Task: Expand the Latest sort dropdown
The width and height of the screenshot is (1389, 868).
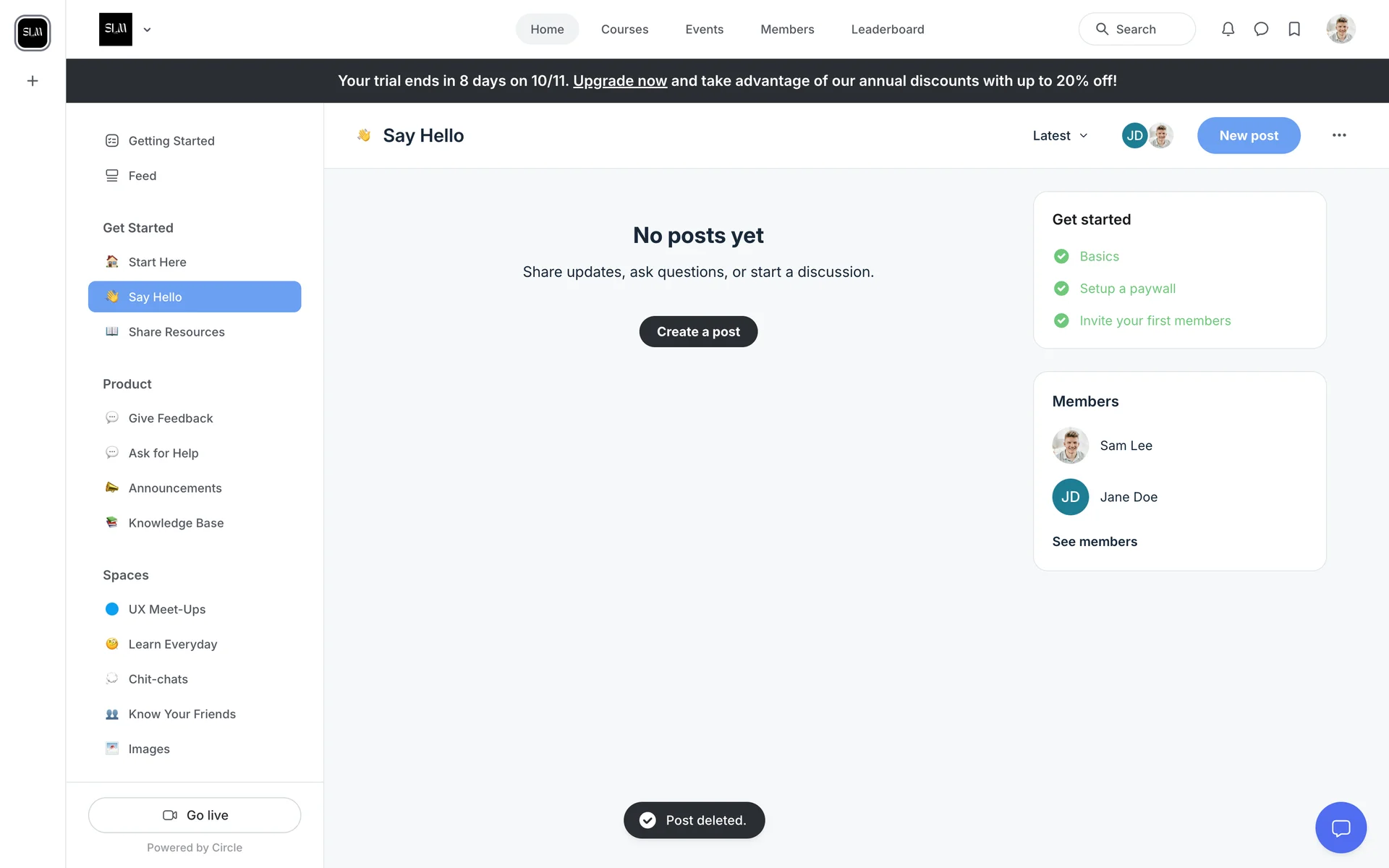Action: [1060, 135]
